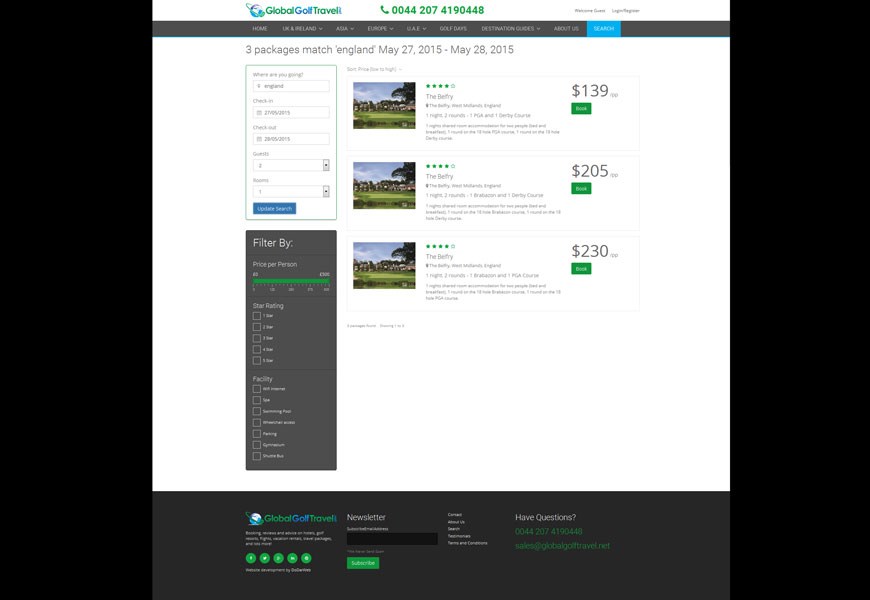Tick the 2 Star rating checkbox
The width and height of the screenshot is (870, 600).
click(x=256, y=327)
